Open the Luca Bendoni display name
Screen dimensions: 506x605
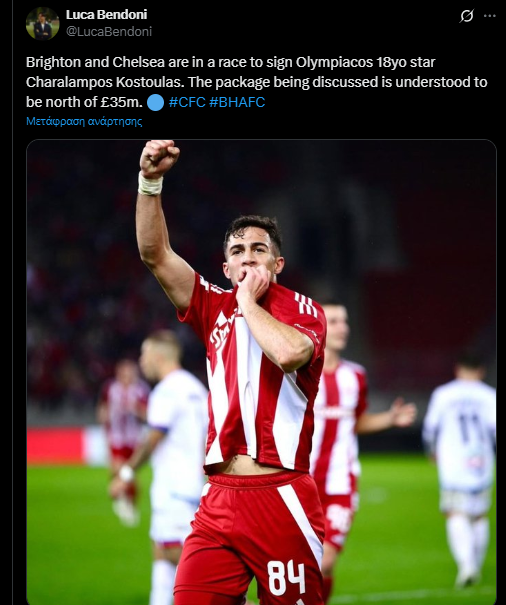click(x=106, y=14)
